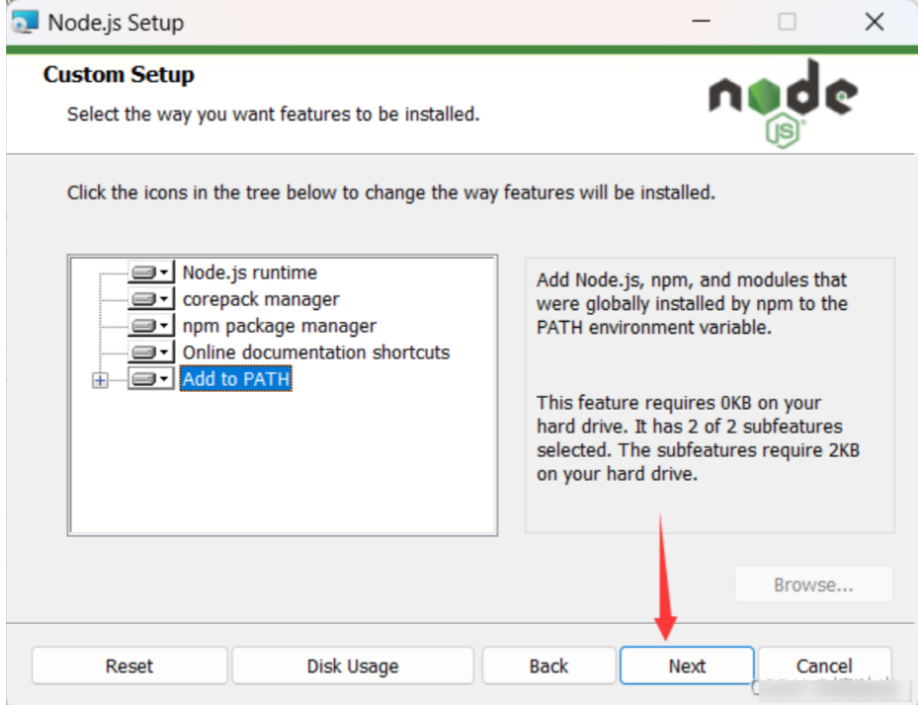Expand the Add to PATH tree node
Viewport: 918px width, 705px height.
[100, 381]
